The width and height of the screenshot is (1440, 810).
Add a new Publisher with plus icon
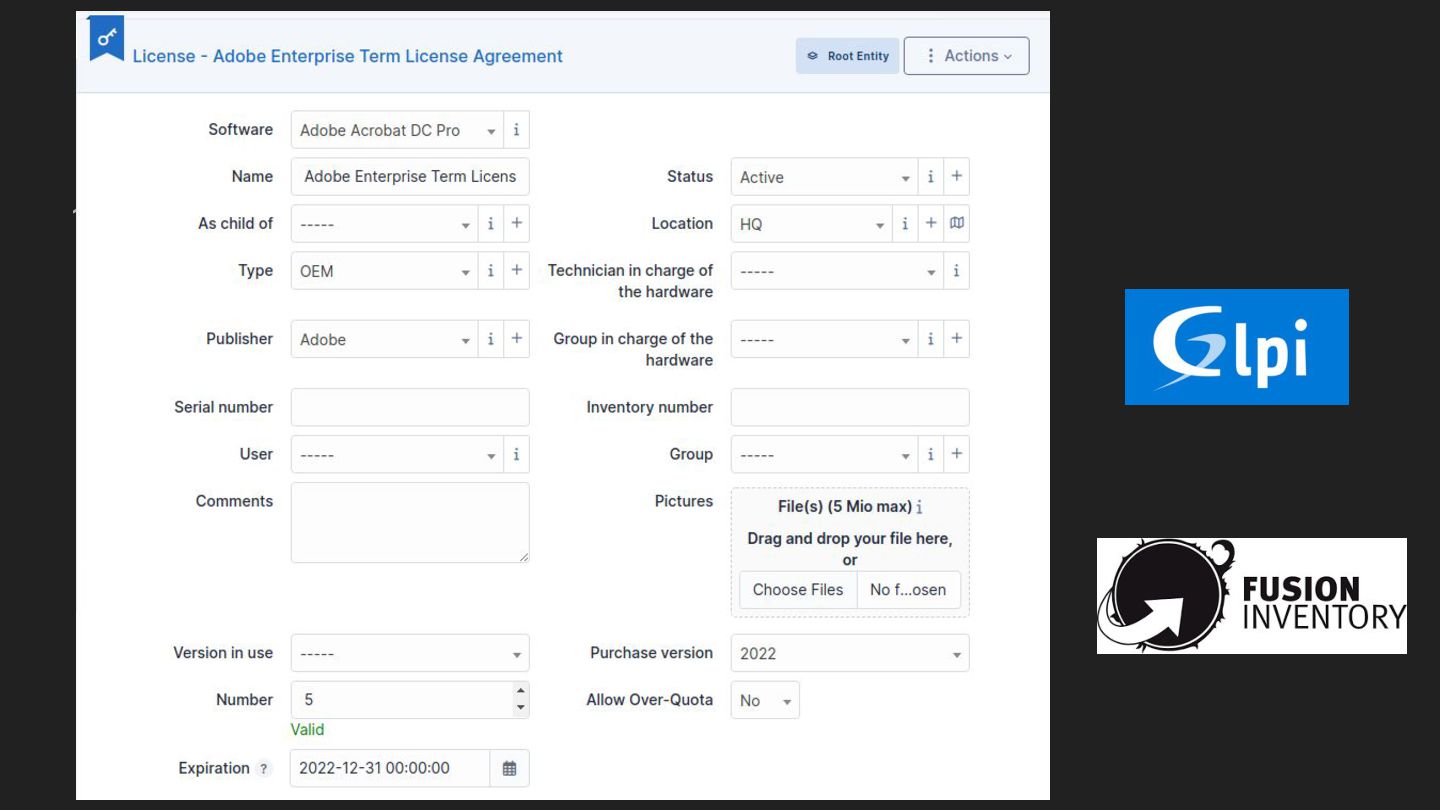(x=516, y=339)
